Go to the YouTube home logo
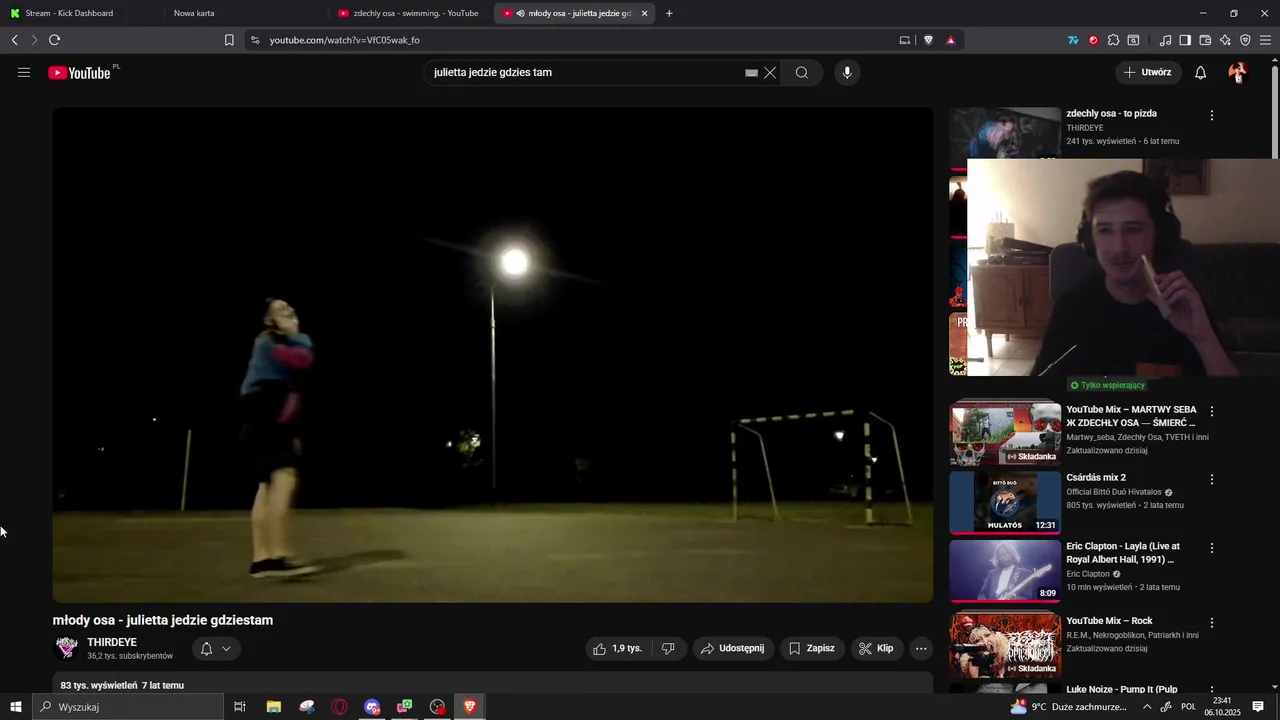The width and height of the screenshot is (1280, 720). click(79, 72)
